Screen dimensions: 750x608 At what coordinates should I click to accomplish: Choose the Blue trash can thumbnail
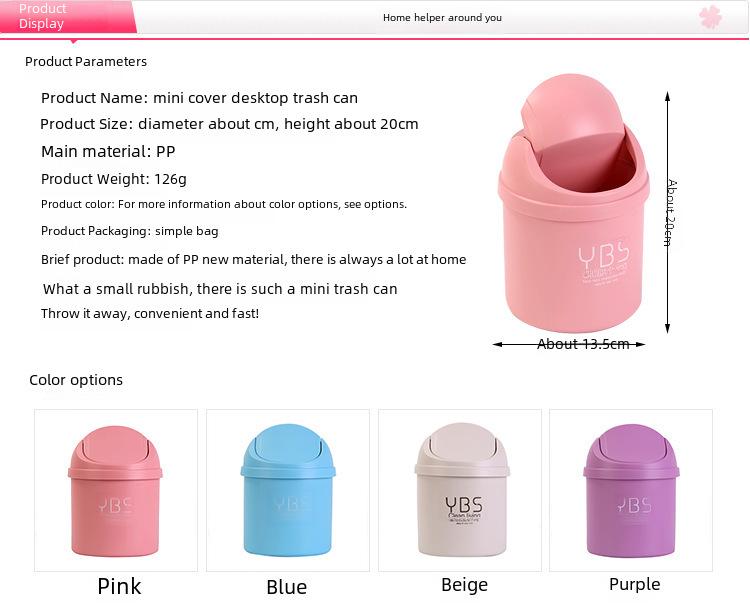pyautogui.click(x=288, y=490)
